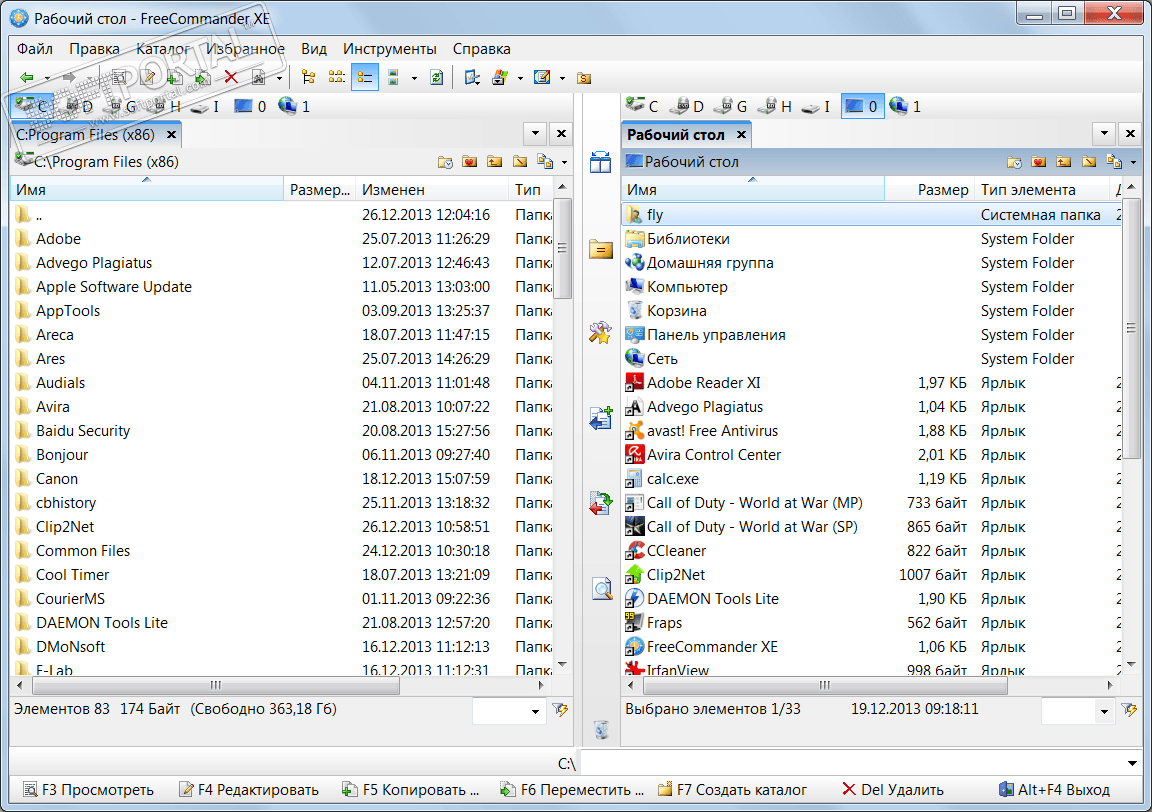Open the right panel tab list dropdown

pyautogui.click(x=1104, y=134)
